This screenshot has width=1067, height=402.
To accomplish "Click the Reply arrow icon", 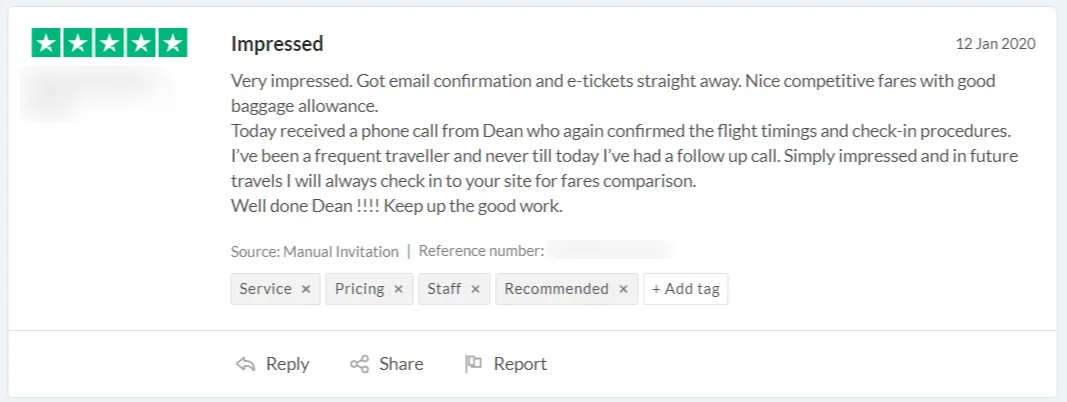I will pyautogui.click(x=245, y=364).
